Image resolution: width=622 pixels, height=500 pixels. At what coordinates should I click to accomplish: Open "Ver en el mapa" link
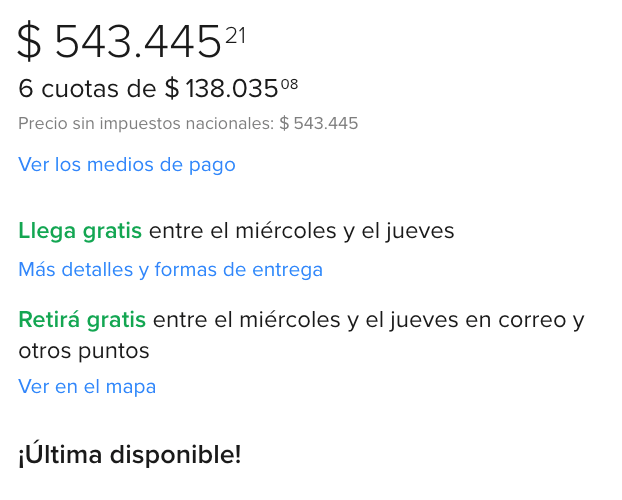tap(87, 386)
